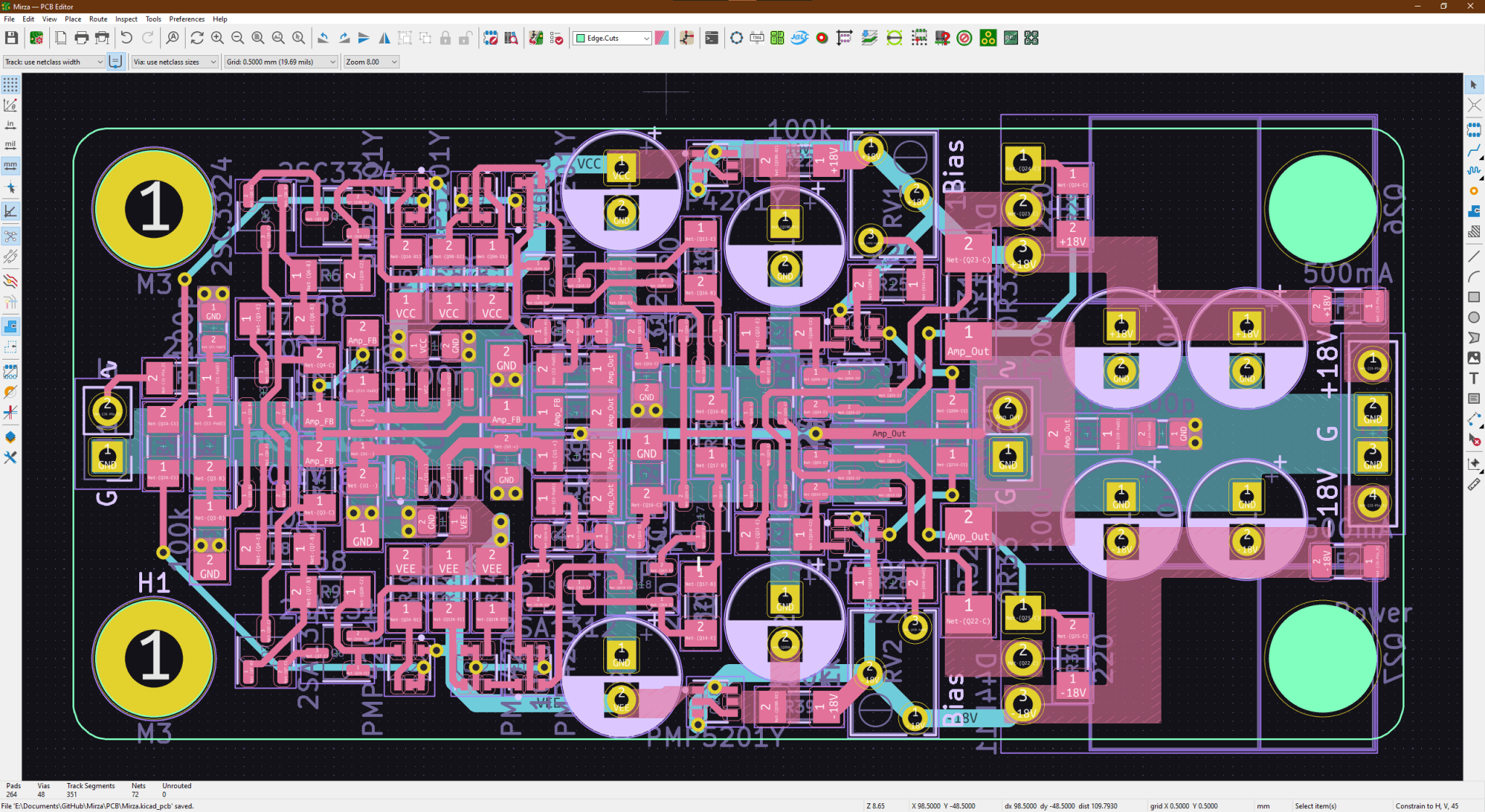Open the File menu
This screenshot has height=812, width=1485.
[9, 19]
